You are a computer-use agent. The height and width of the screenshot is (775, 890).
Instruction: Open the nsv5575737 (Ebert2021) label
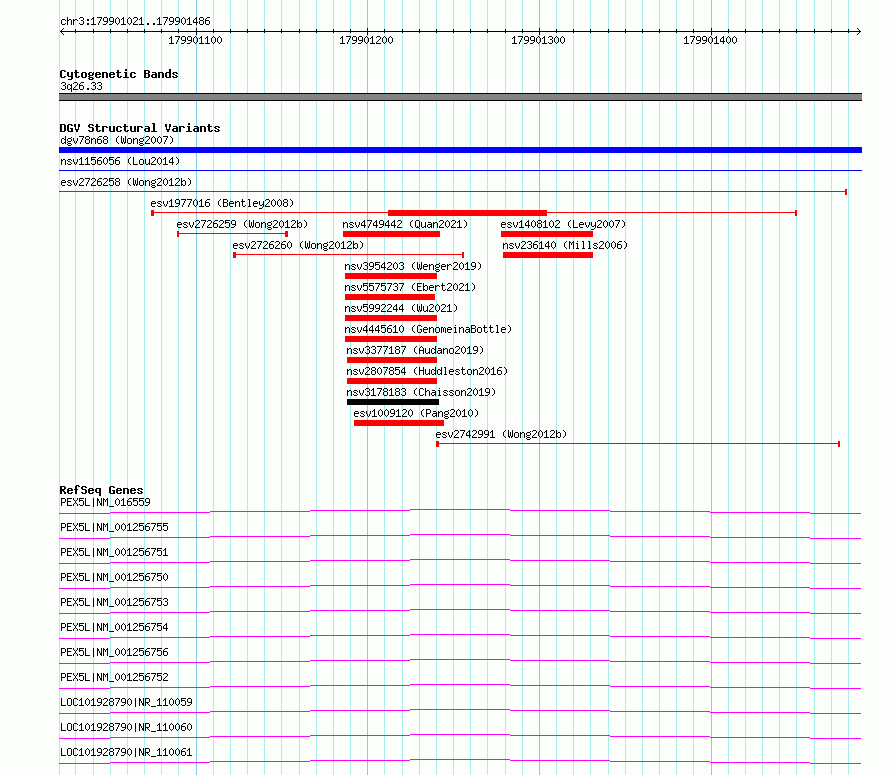click(x=410, y=287)
